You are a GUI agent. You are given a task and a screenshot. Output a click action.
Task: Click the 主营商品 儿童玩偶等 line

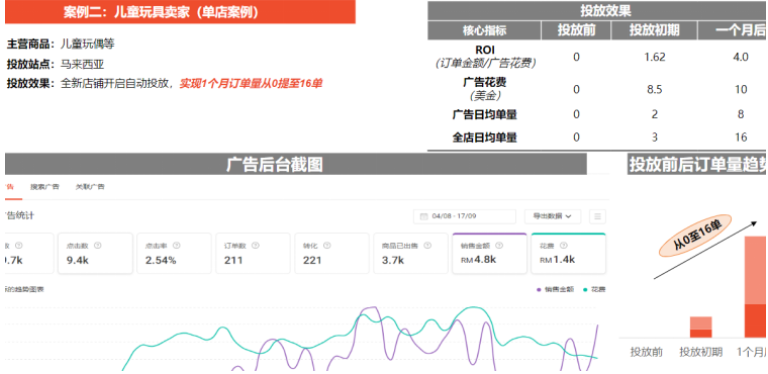(x=61, y=44)
